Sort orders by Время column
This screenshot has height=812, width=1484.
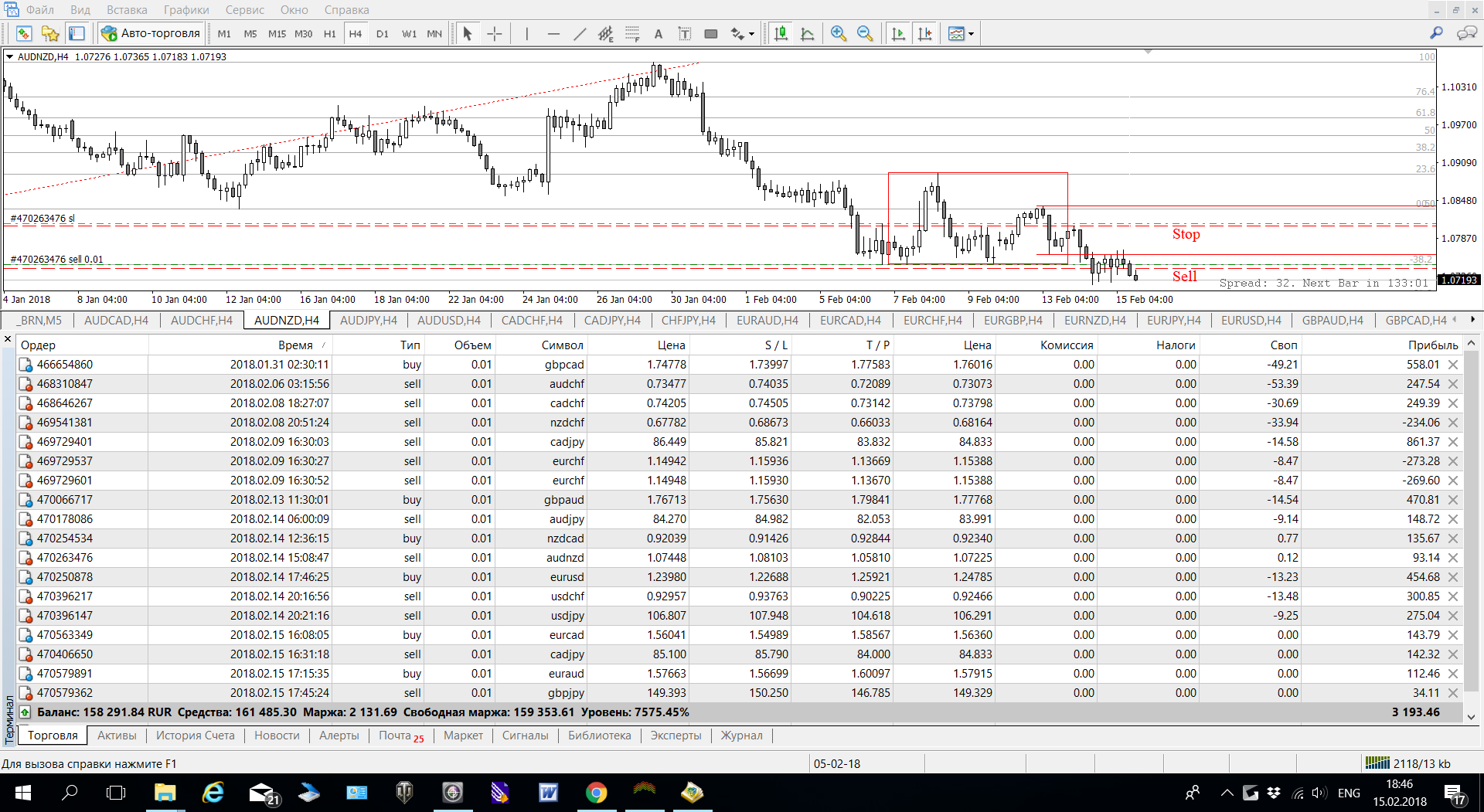(295, 345)
